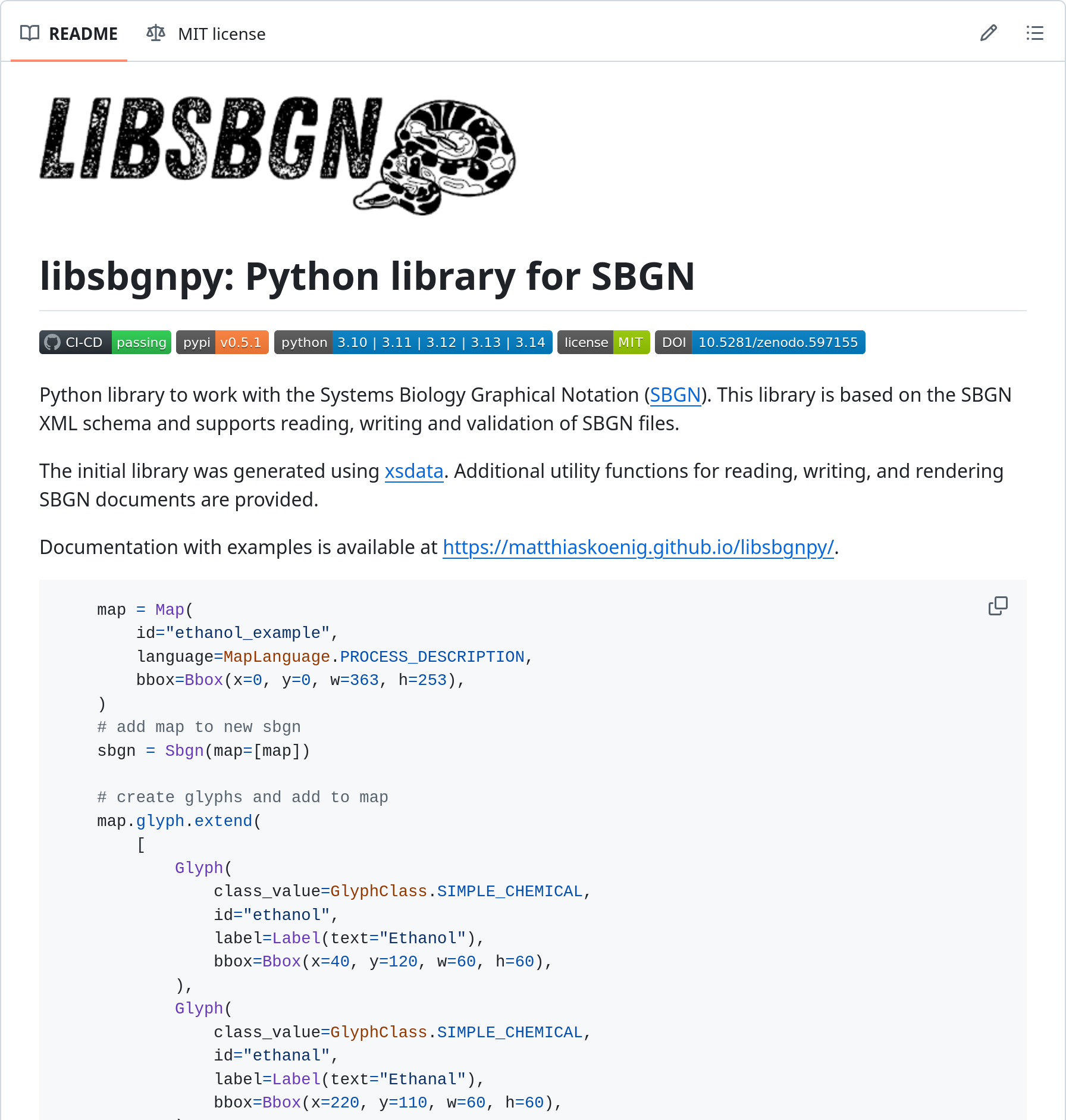The width and height of the screenshot is (1066, 1120).
Task: Click the LIBSBGN snake logo image
Action: 278,155
